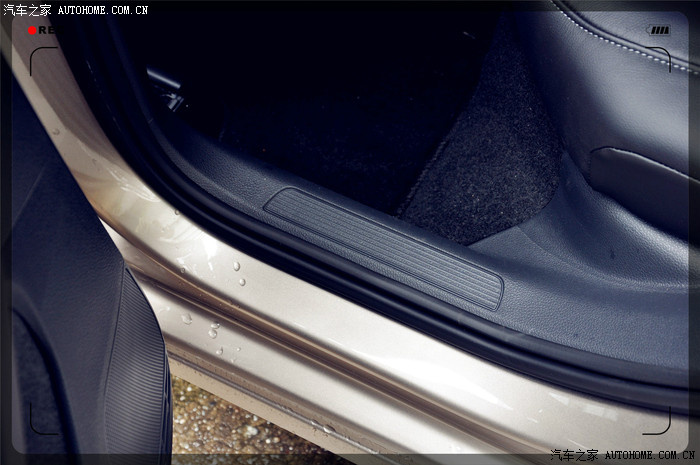Image resolution: width=700 pixels, height=465 pixels.
Task: Open the AUTOHOME.COM.CN link at top left
Action: coord(102,9)
